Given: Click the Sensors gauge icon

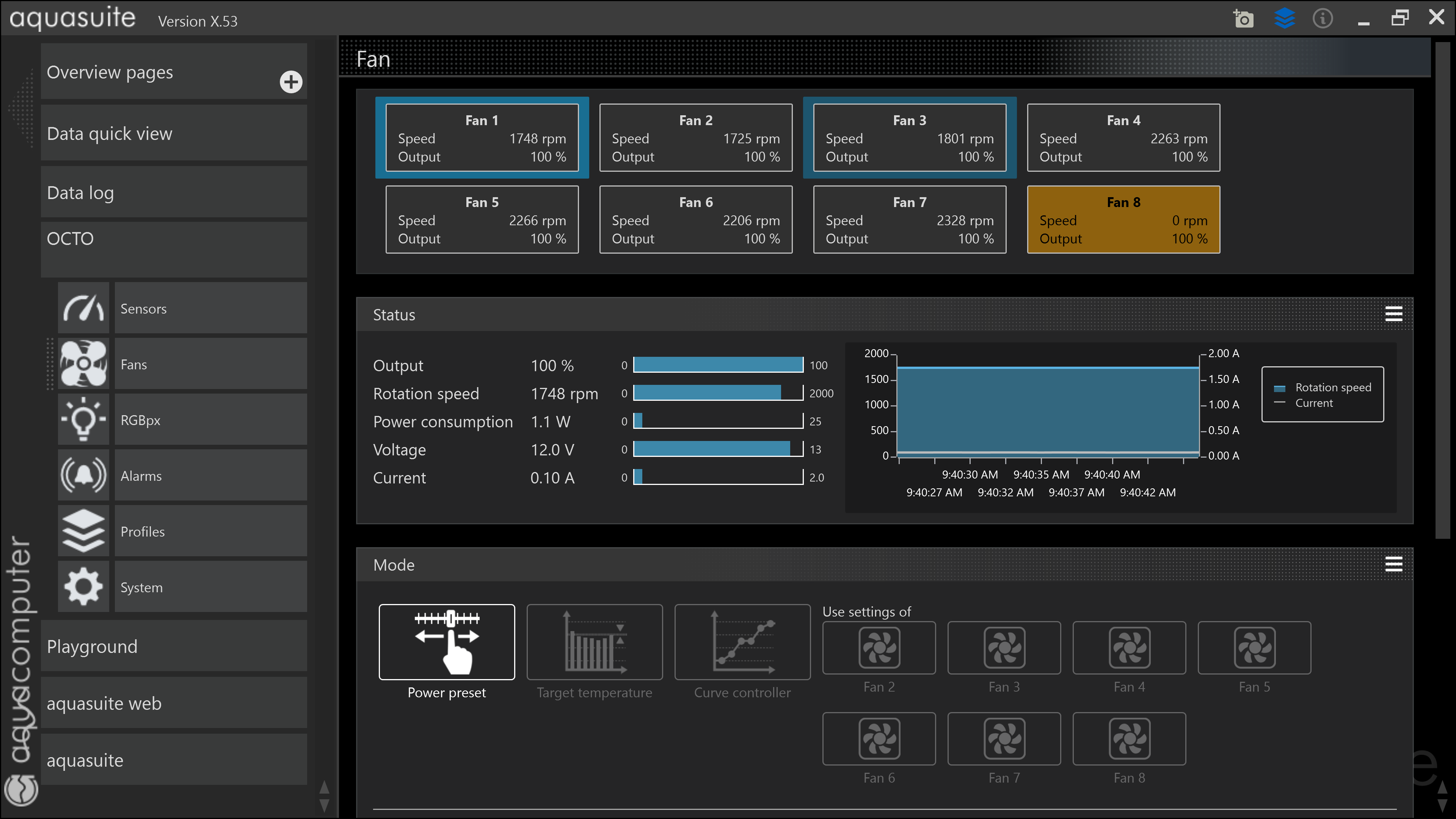Looking at the screenshot, I should coord(83,308).
